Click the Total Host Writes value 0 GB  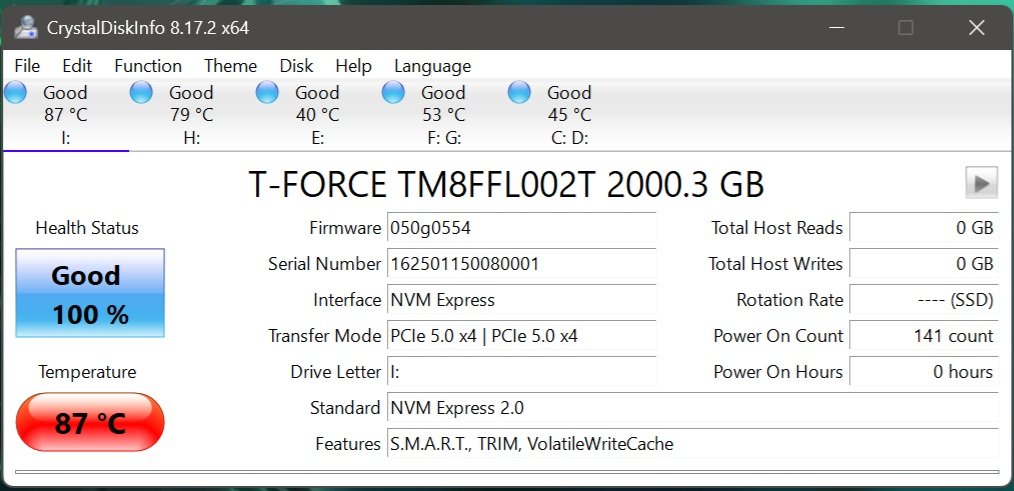[924, 264]
